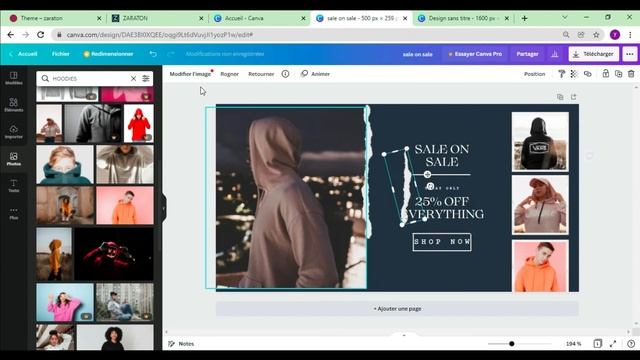The width and height of the screenshot is (640, 360).
Task: Click Essayer Canva Pro button
Action: click(x=475, y=54)
